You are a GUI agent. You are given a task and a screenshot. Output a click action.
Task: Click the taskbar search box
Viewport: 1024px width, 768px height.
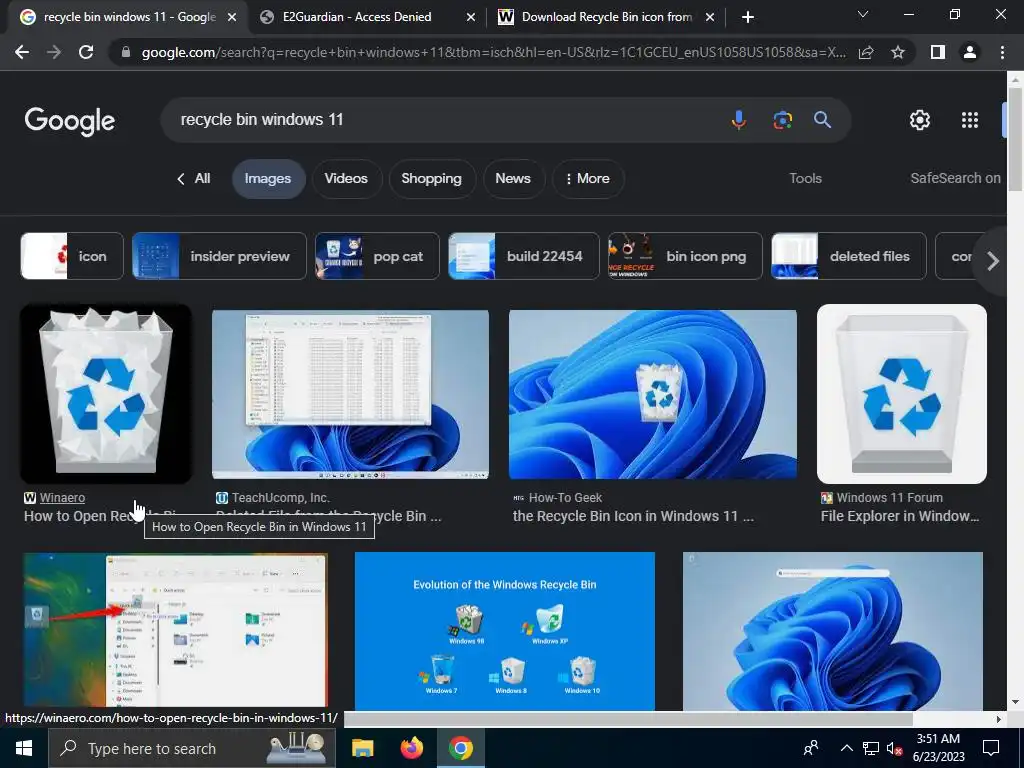(x=192, y=748)
